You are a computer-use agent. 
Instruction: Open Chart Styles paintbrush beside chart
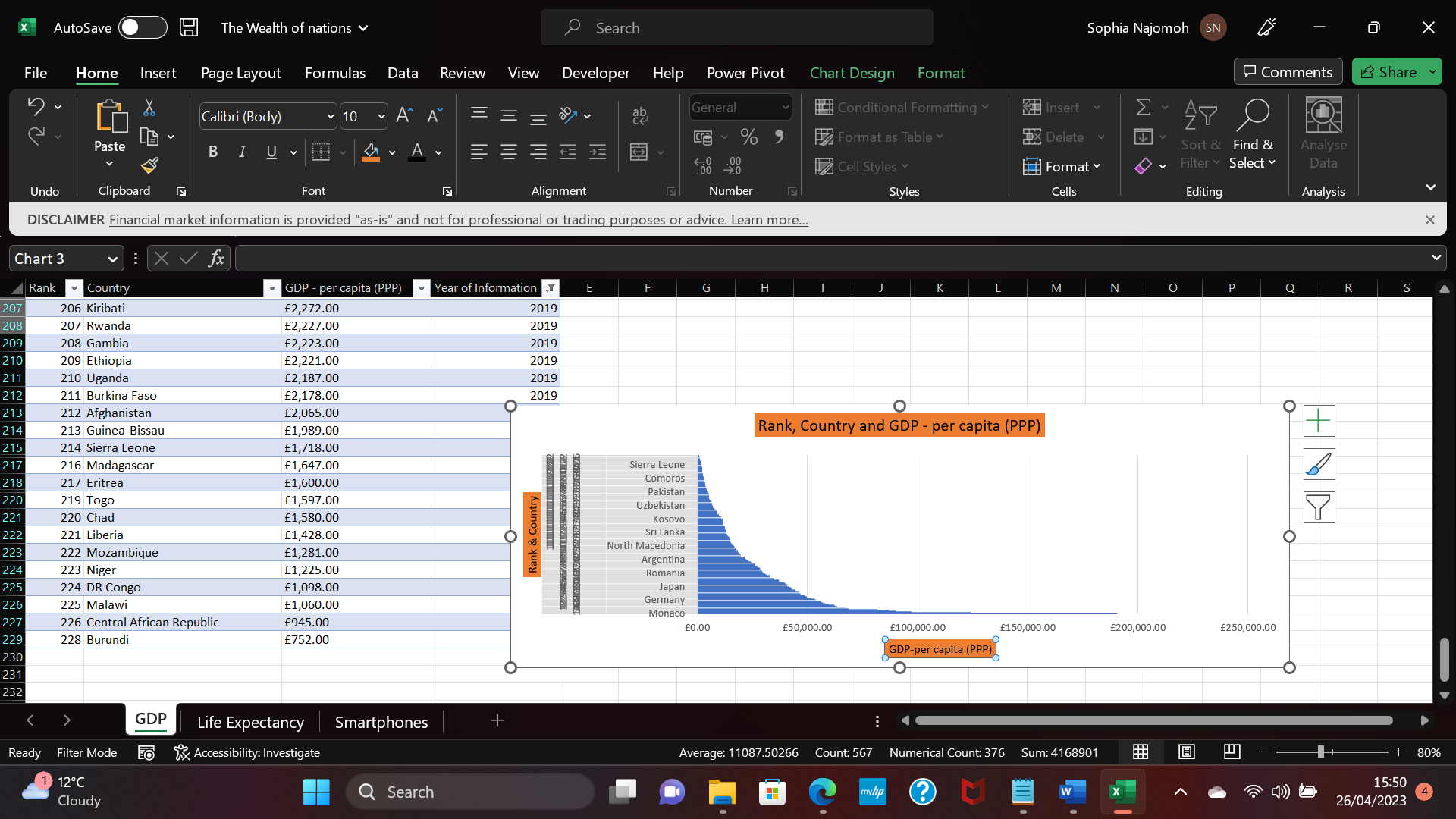tap(1319, 464)
